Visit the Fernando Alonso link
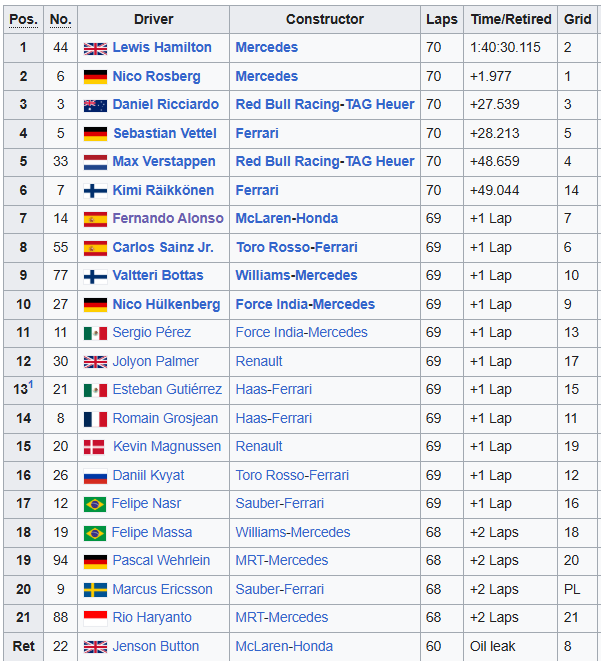Viewport: 601px width, 661px height. pos(168,218)
